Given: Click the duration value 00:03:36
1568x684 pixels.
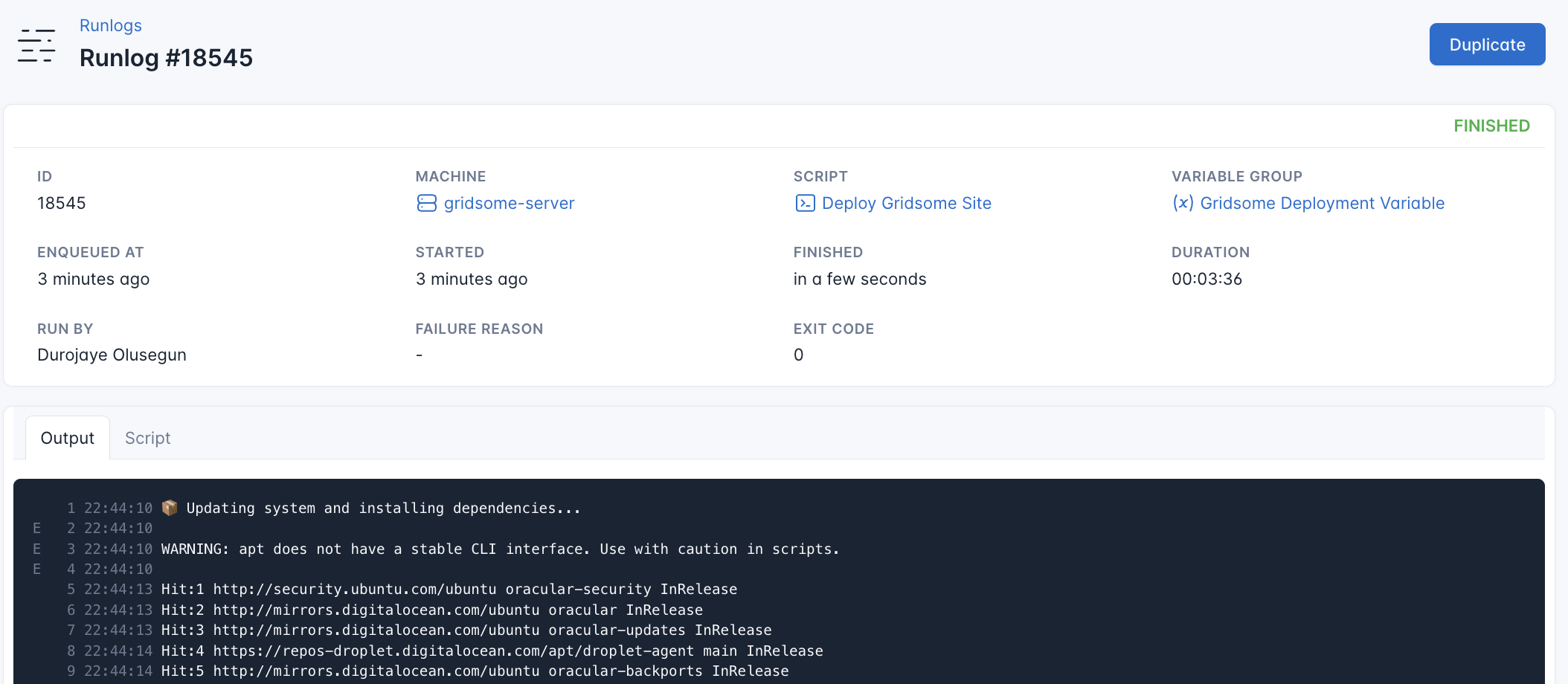Looking at the screenshot, I should 1206,279.
